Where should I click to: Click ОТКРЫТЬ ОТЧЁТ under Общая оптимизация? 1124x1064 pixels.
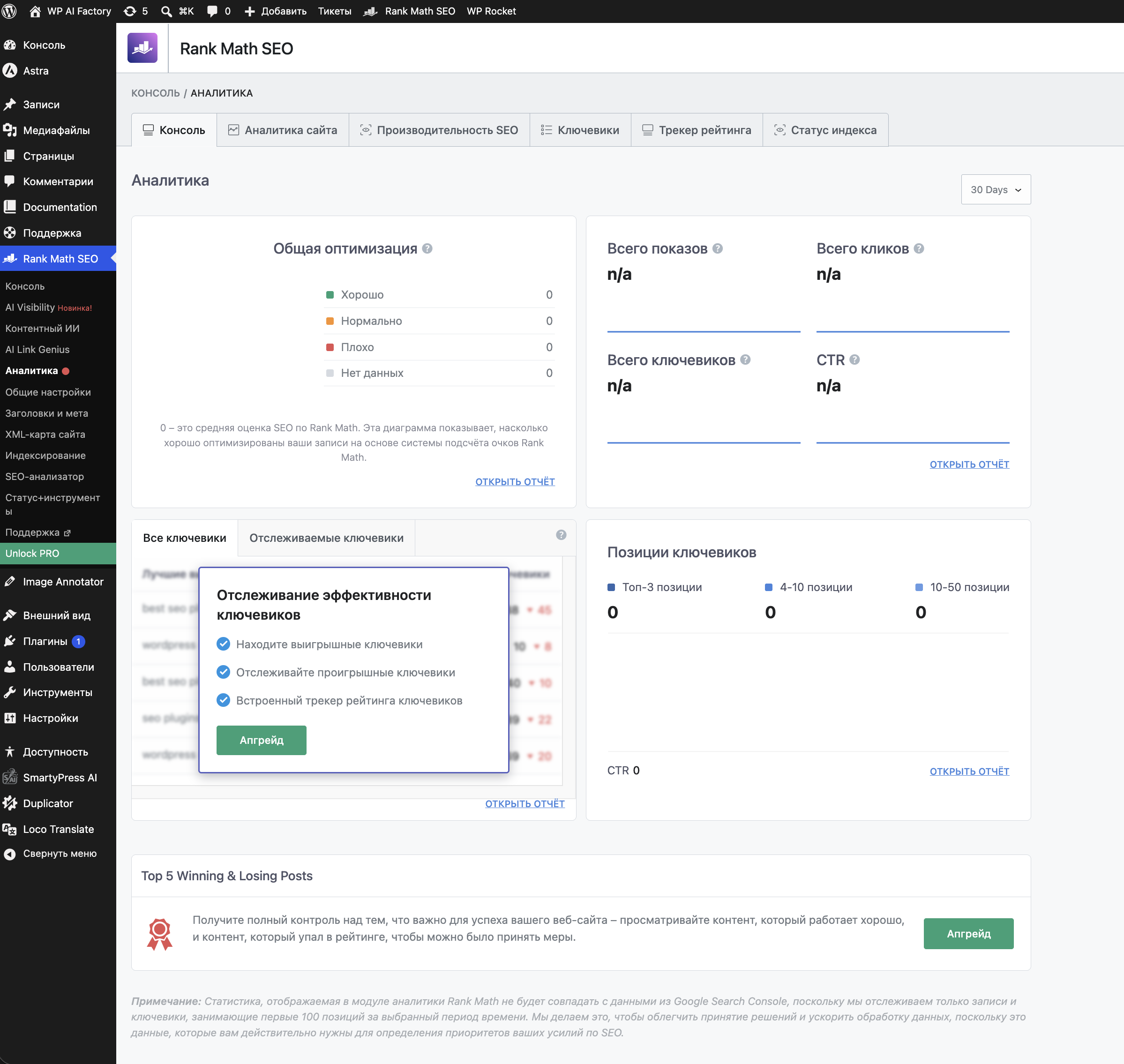[x=515, y=481]
